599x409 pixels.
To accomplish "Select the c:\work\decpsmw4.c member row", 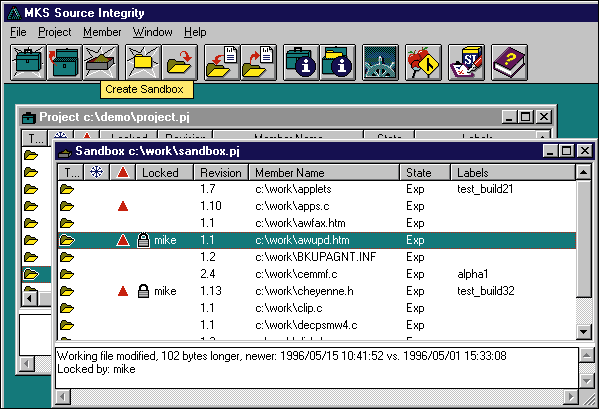I will tap(317, 325).
